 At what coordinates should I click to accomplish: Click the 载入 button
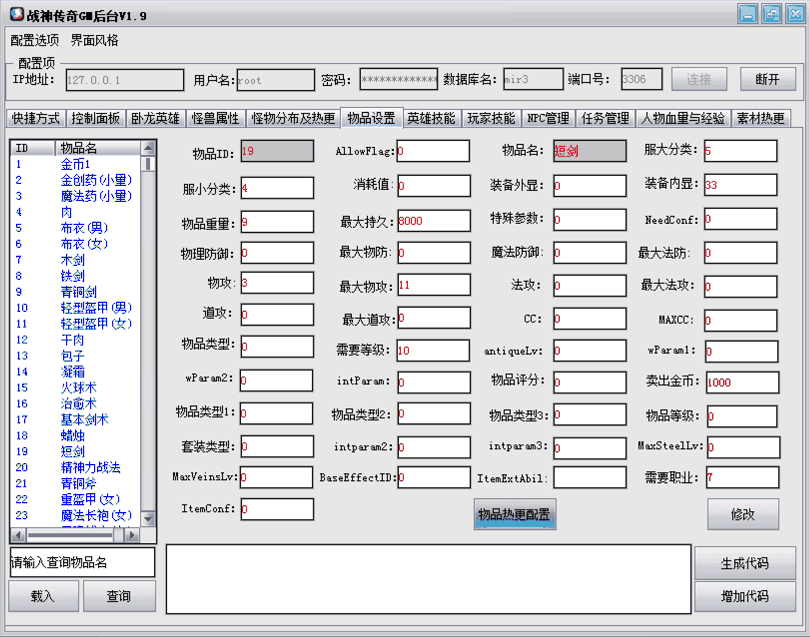43,596
